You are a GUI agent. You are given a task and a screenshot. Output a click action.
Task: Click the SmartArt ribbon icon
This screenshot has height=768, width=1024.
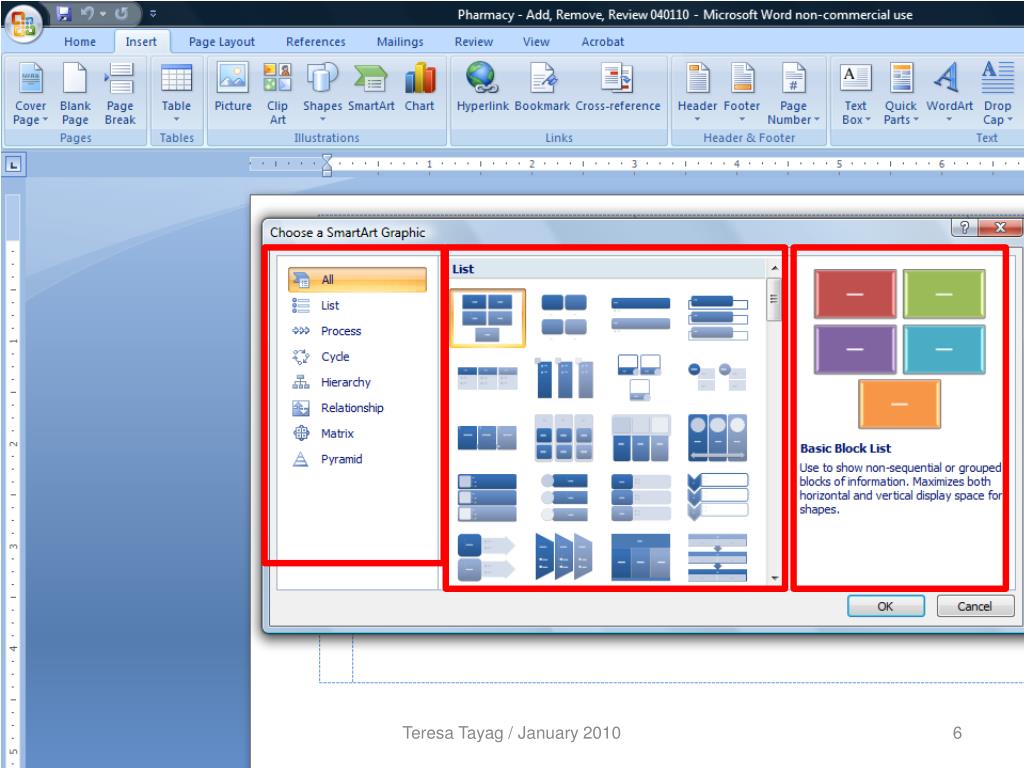pyautogui.click(x=371, y=87)
